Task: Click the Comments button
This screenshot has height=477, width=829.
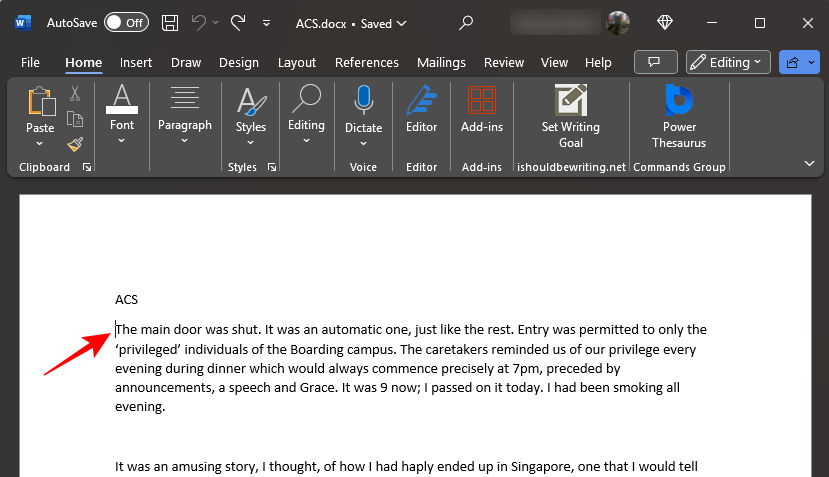Action: (x=655, y=62)
